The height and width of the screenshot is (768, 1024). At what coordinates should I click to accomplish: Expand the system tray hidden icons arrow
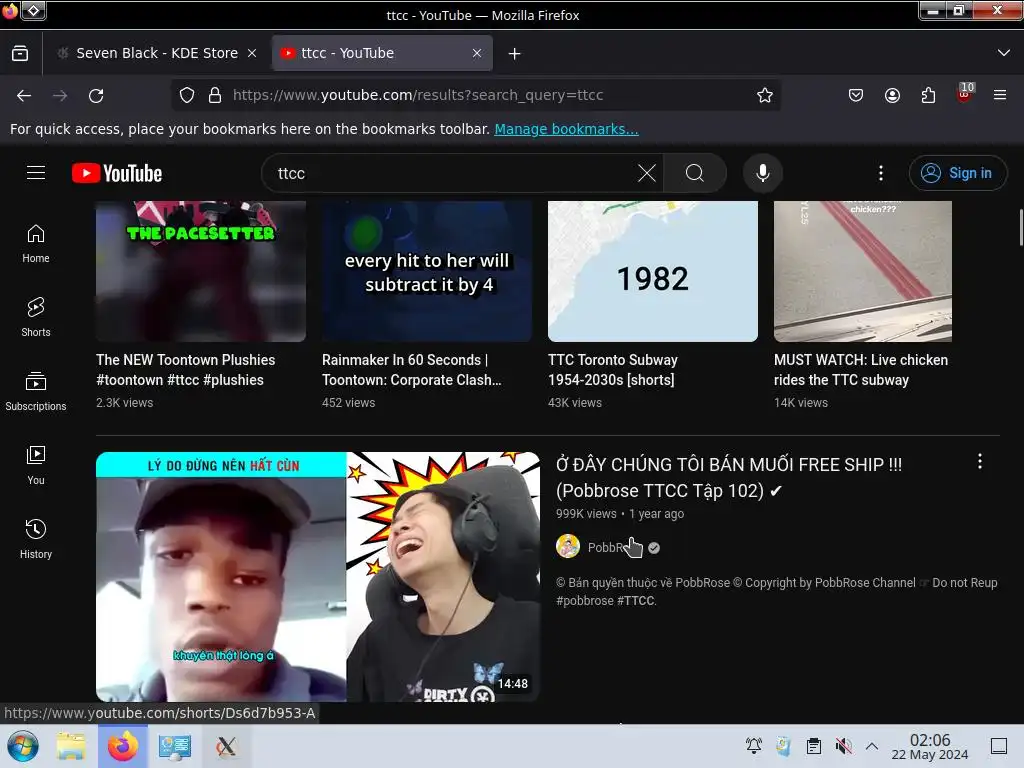click(x=872, y=746)
